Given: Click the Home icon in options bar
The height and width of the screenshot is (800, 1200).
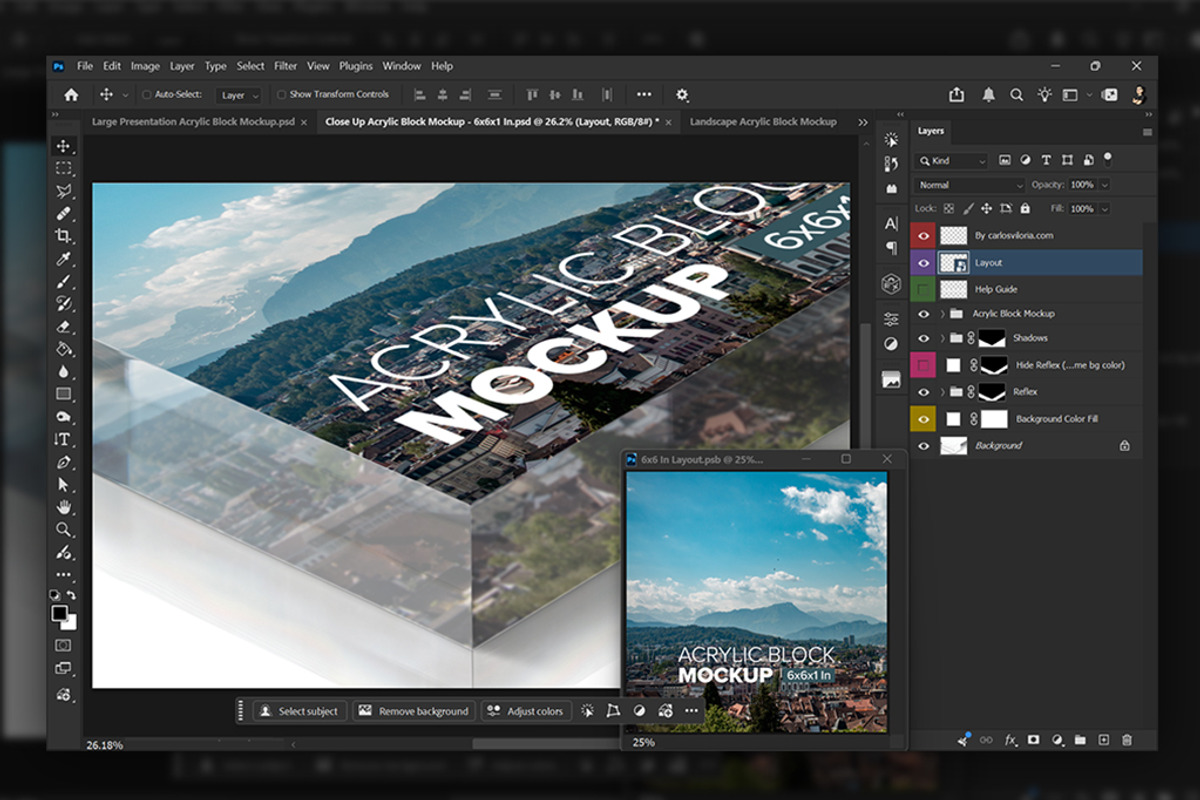Looking at the screenshot, I should [71, 95].
